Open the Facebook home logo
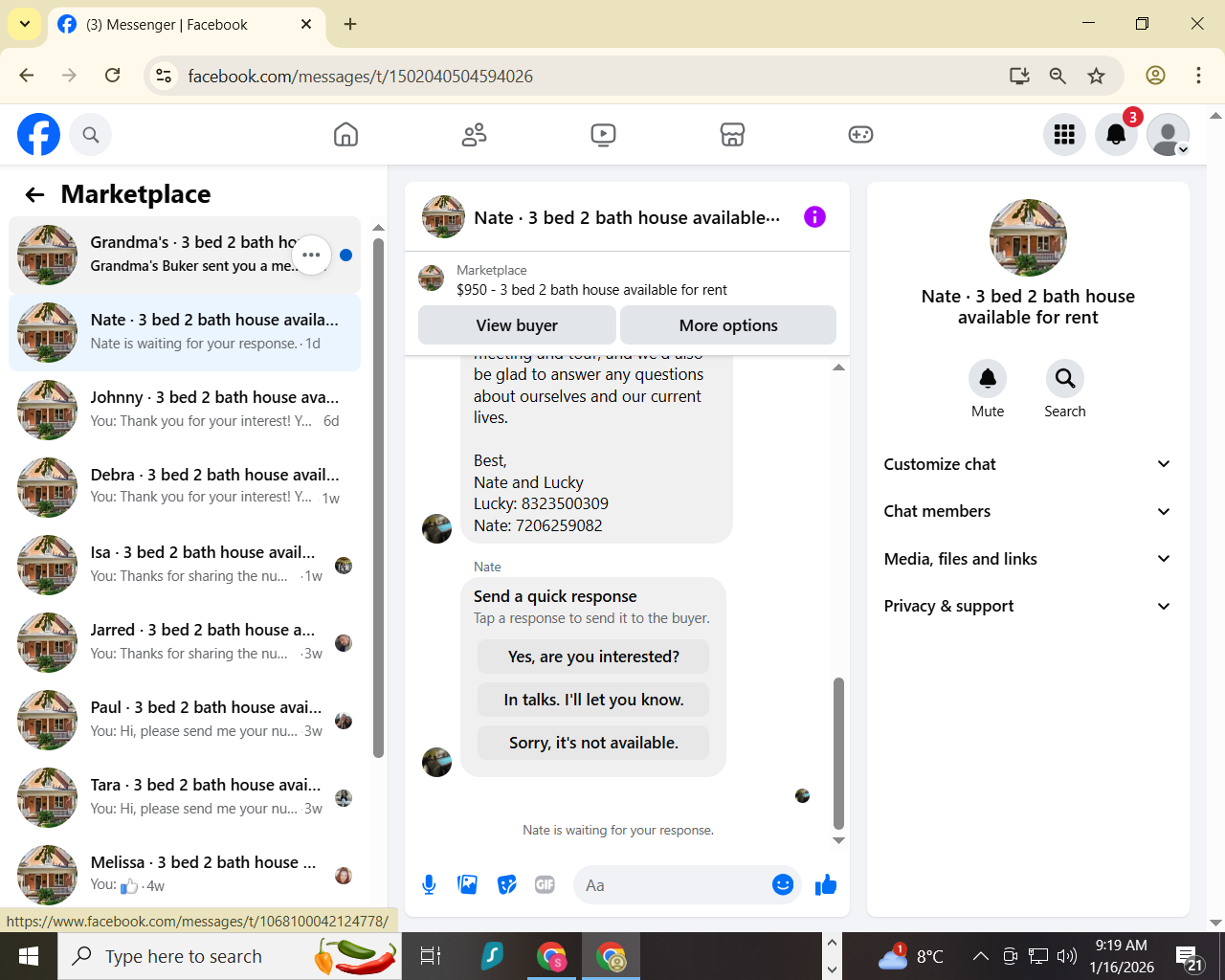 click(x=38, y=134)
